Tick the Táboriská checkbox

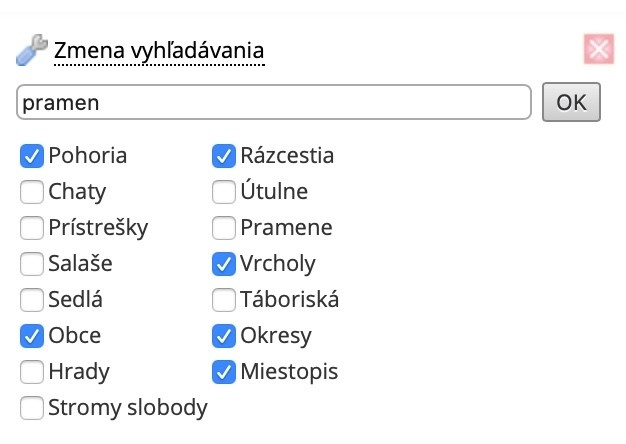(x=224, y=300)
